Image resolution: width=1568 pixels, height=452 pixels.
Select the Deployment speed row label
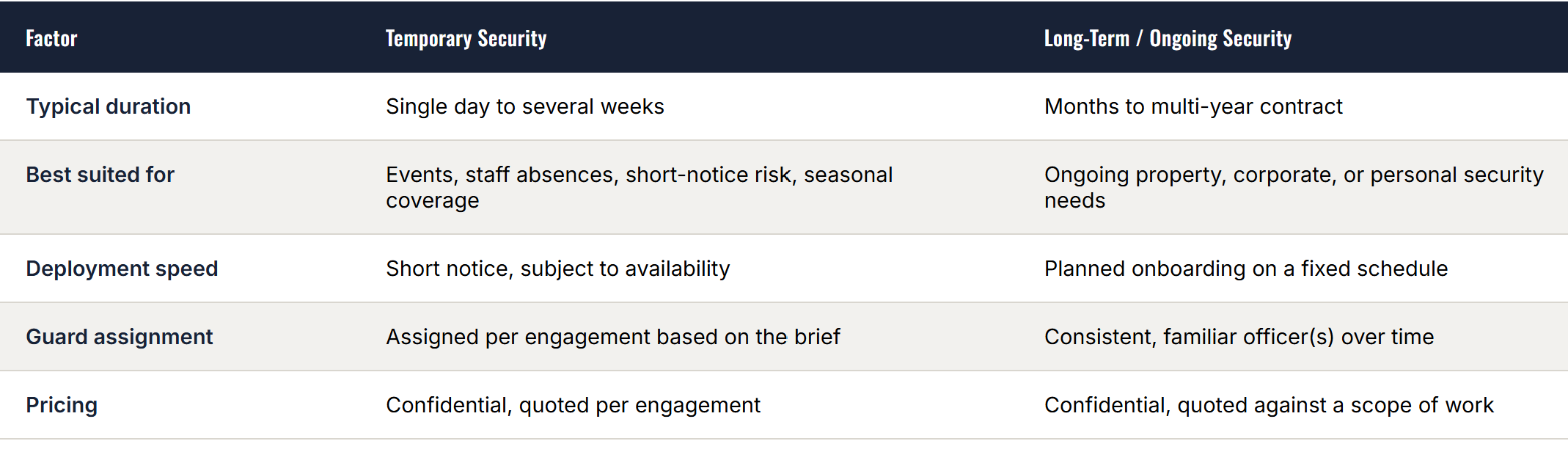pos(122,269)
